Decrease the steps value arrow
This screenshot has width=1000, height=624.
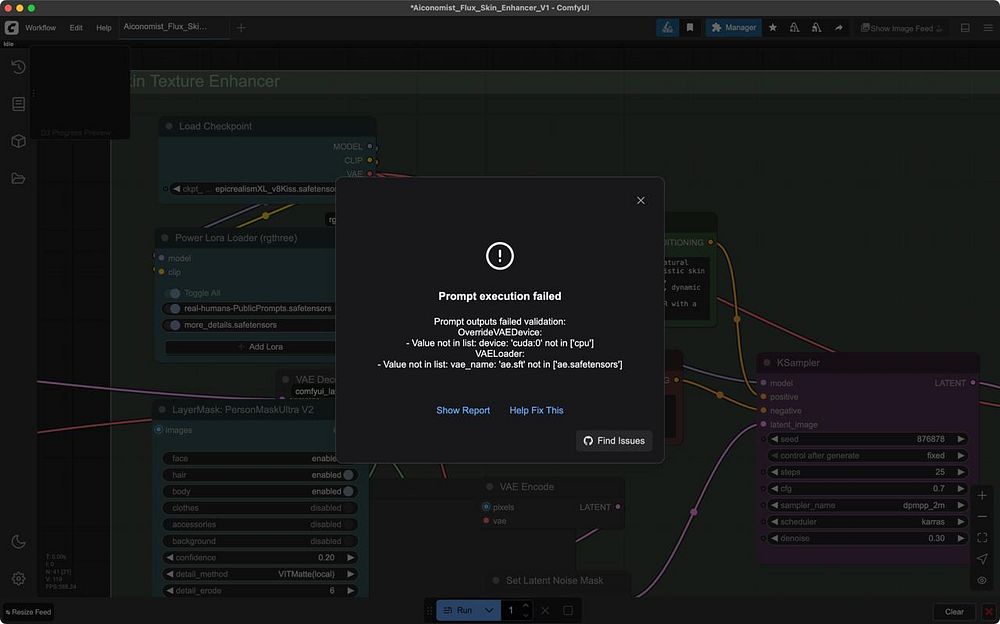click(x=774, y=472)
